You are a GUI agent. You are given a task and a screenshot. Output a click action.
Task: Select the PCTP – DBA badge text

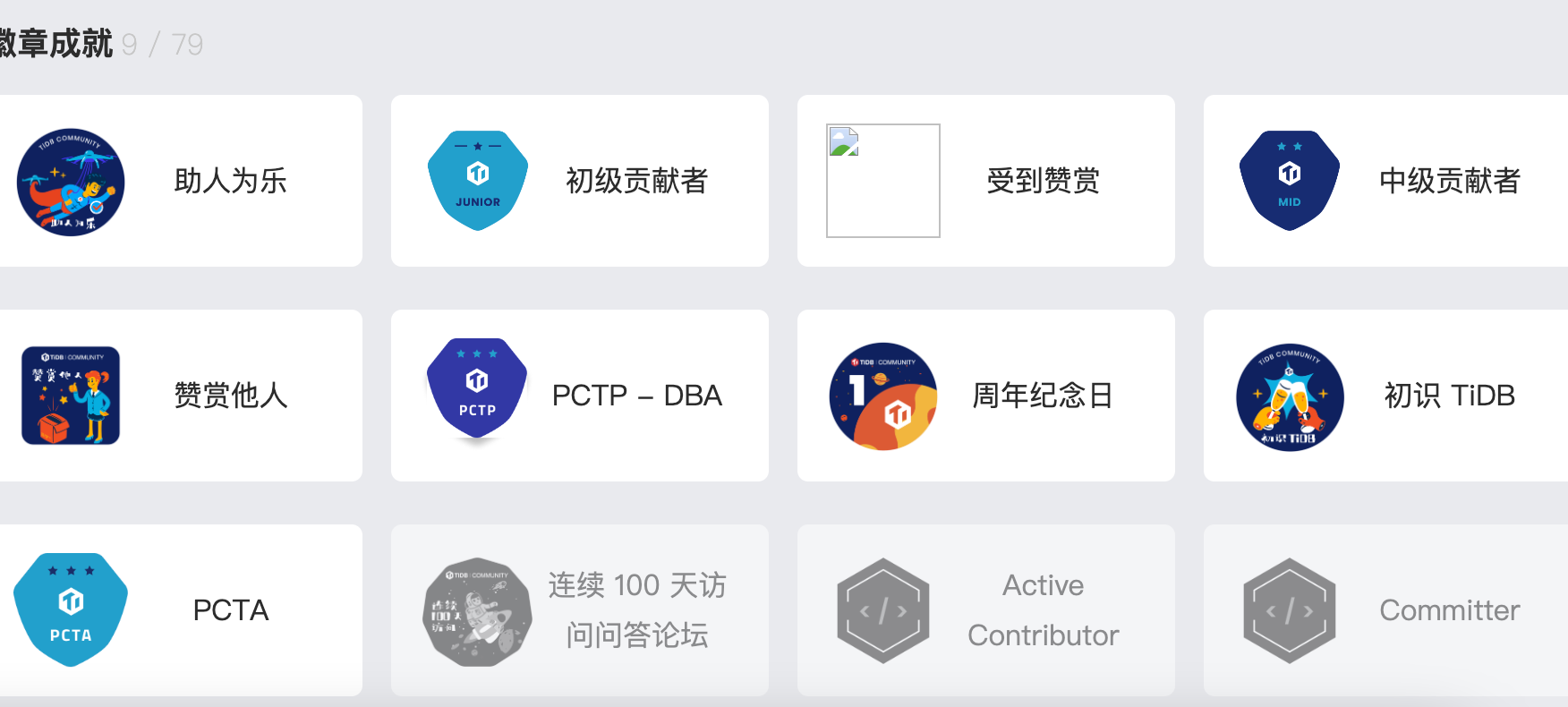click(636, 396)
